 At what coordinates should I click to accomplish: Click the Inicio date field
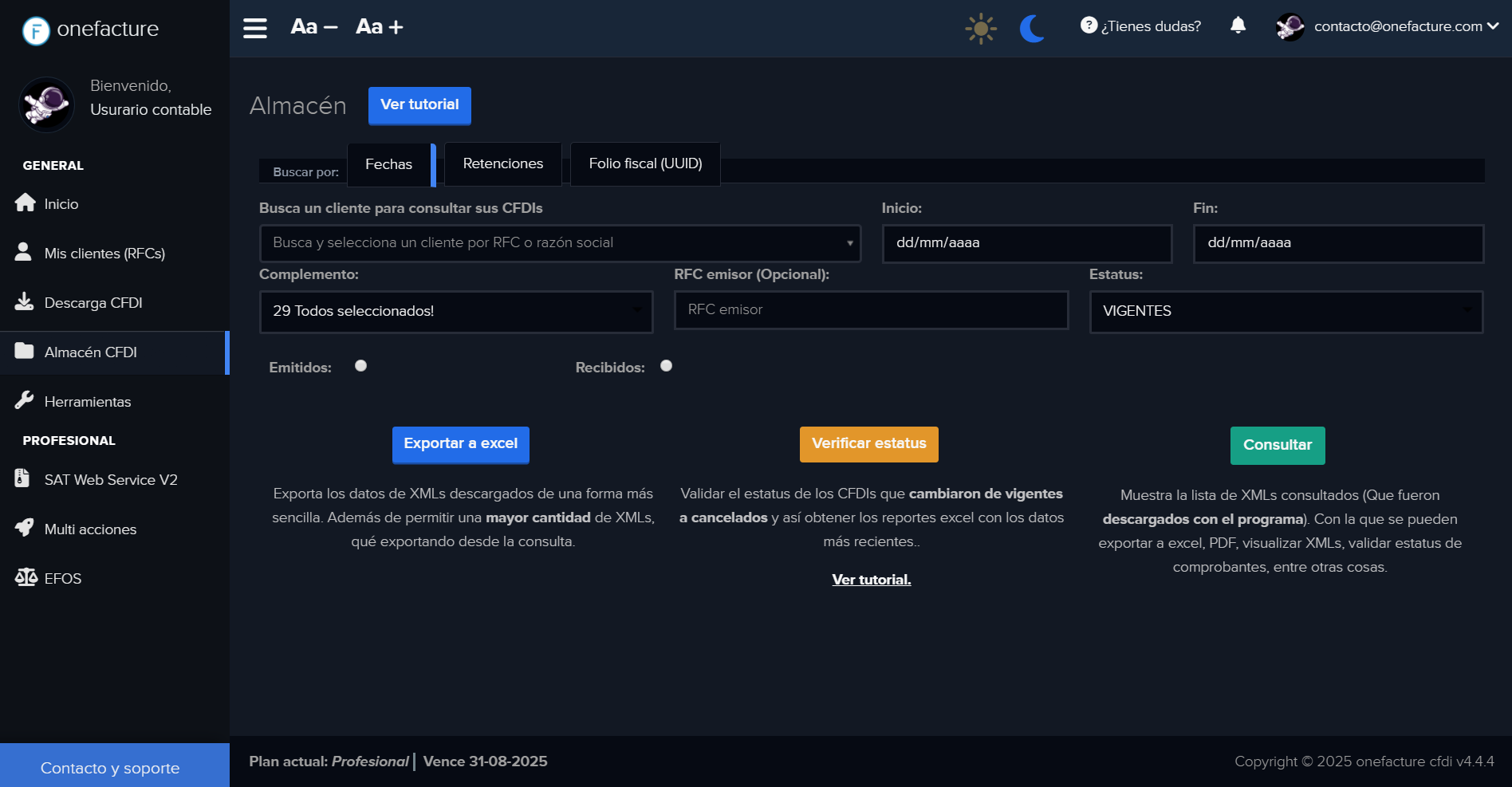click(x=1027, y=243)
